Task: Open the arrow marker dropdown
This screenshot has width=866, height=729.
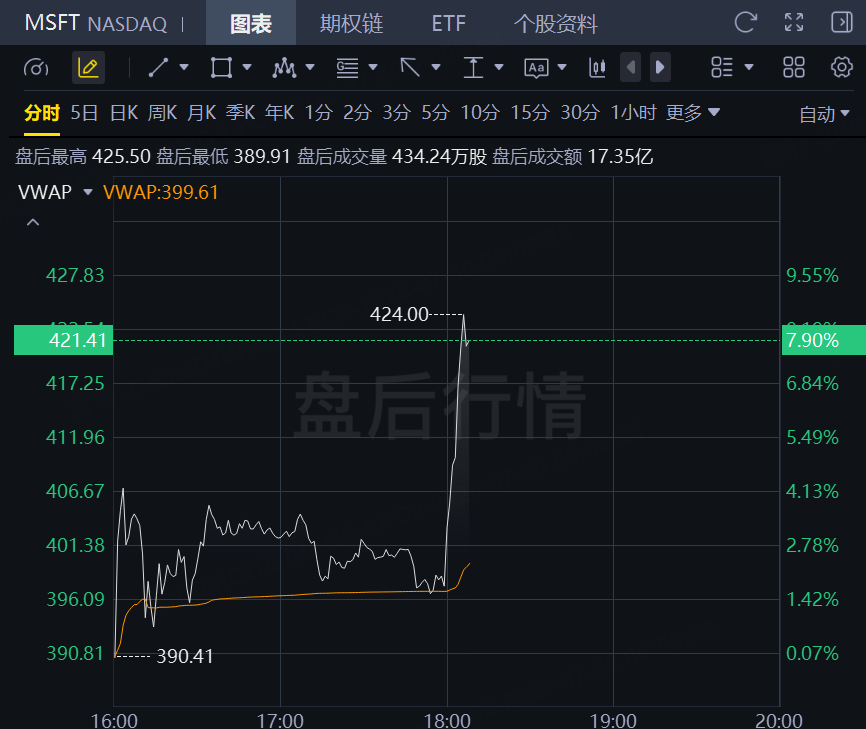Action: pos(436,67)
